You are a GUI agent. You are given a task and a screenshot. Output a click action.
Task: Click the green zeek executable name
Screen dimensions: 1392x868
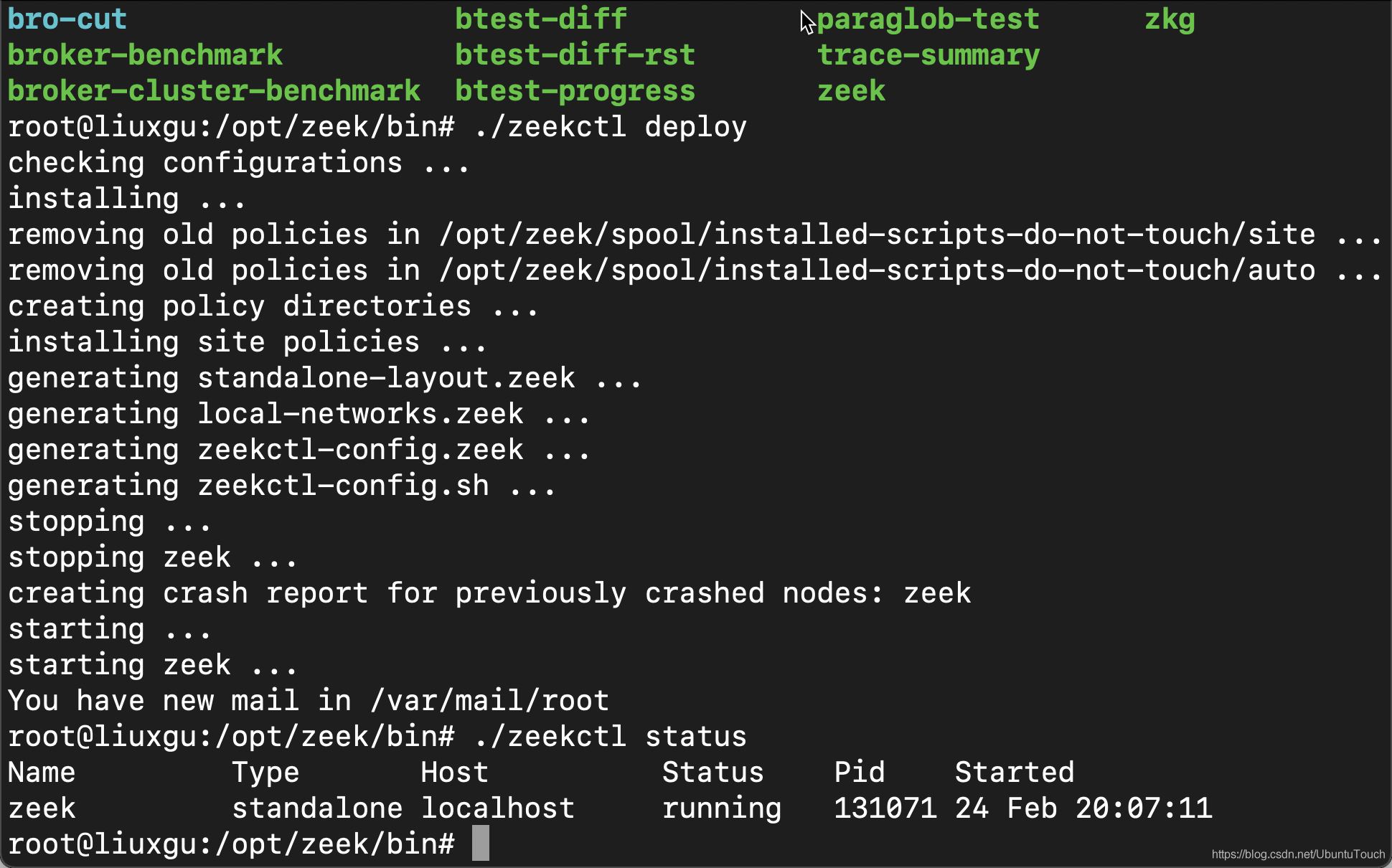(851, 91)
